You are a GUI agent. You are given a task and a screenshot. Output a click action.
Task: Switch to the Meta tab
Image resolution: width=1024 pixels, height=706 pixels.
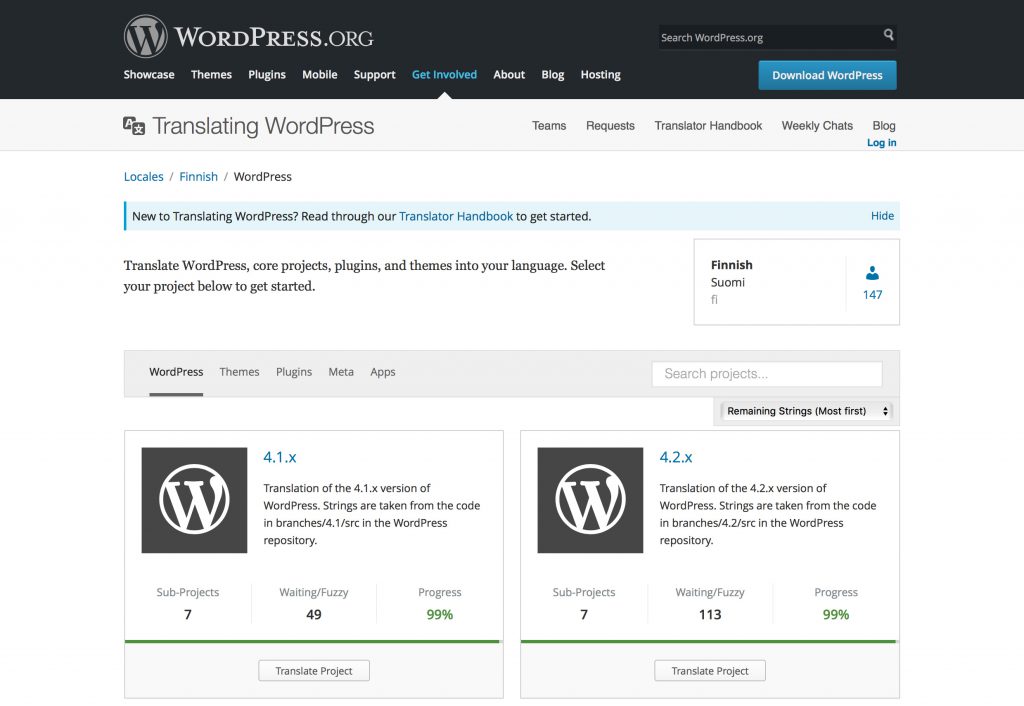[341, 372]
